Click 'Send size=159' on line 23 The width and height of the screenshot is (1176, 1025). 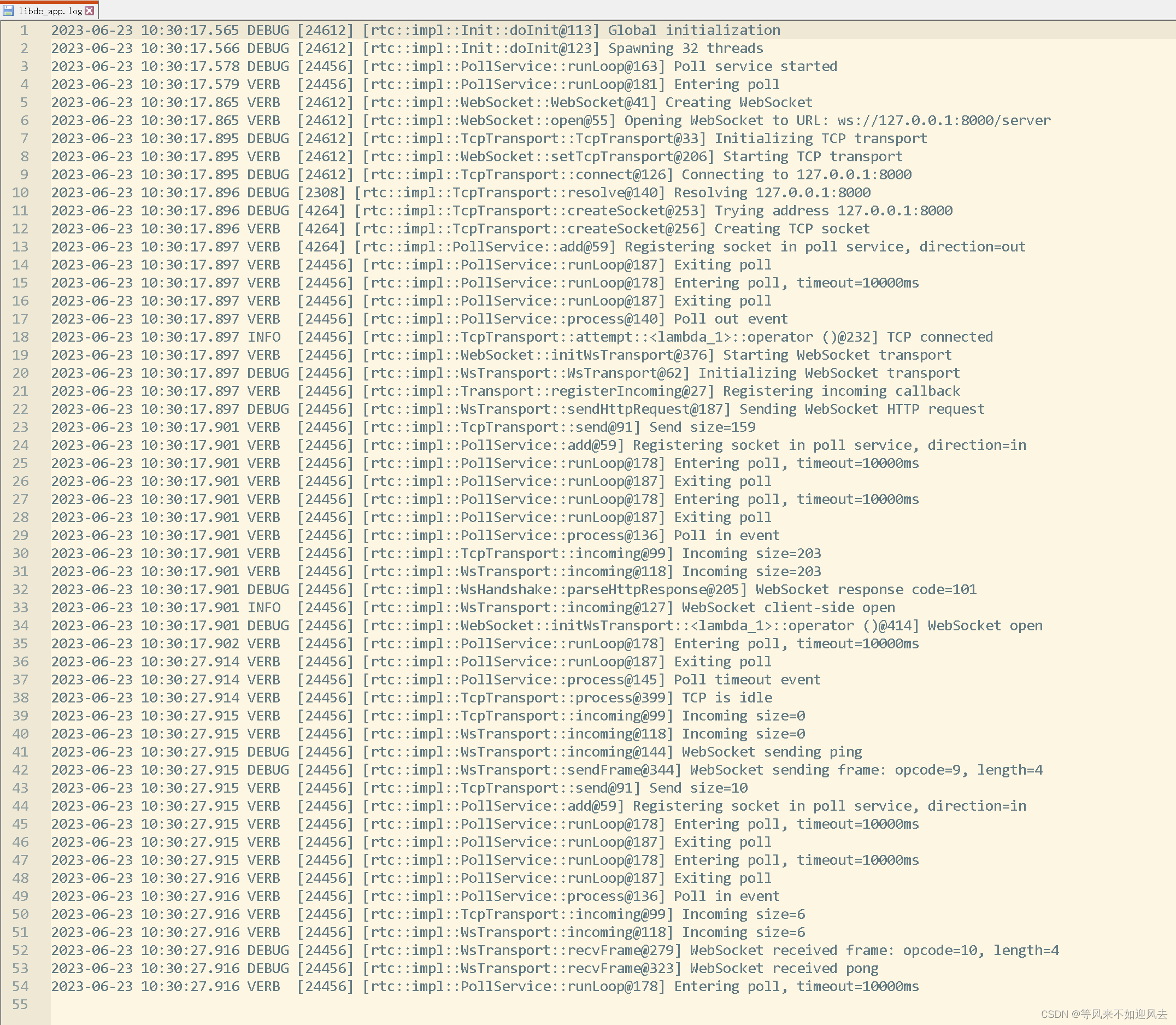coord(702,427)
